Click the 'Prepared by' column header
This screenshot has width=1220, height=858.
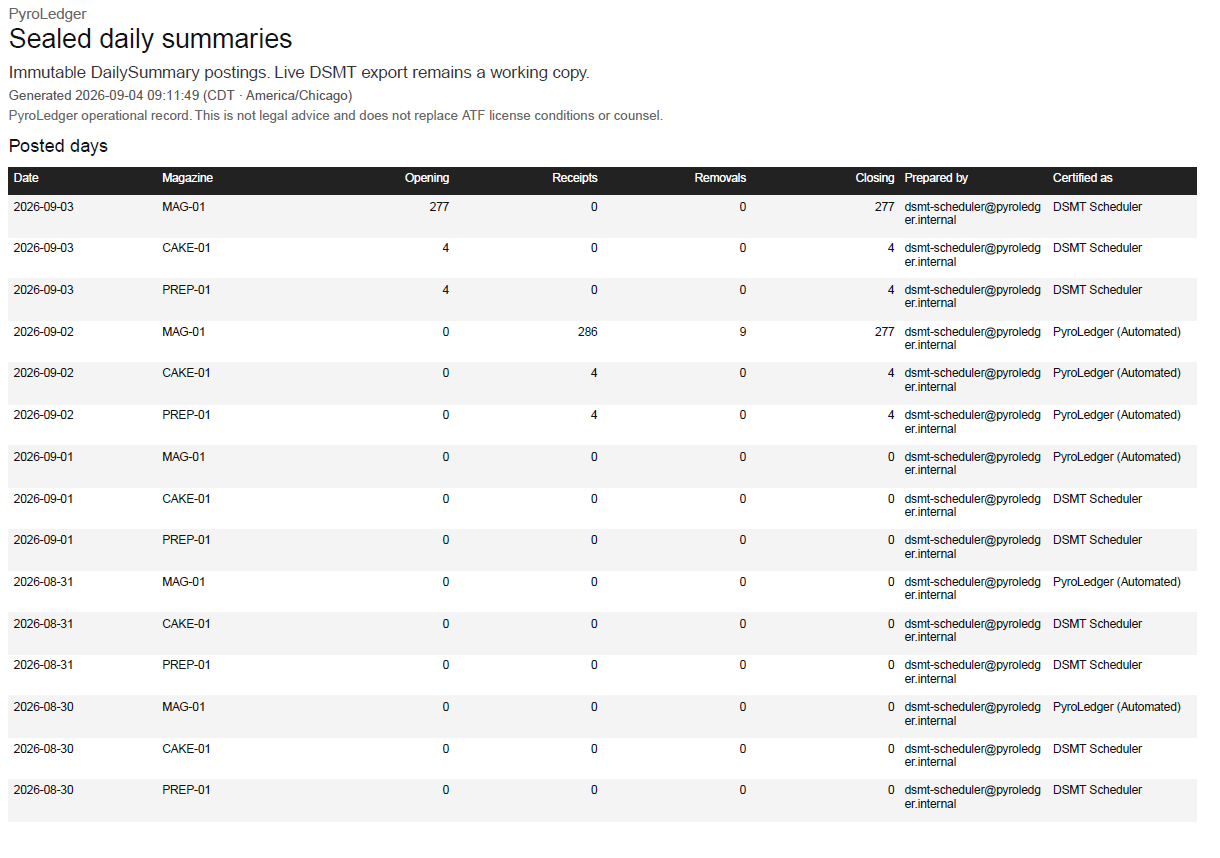click(x=936, y=178)
